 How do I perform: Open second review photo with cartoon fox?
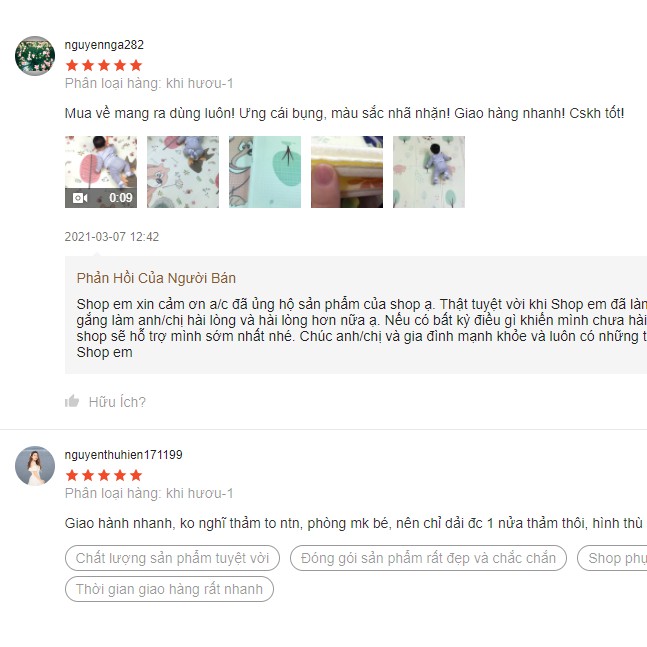click(183, 172)
